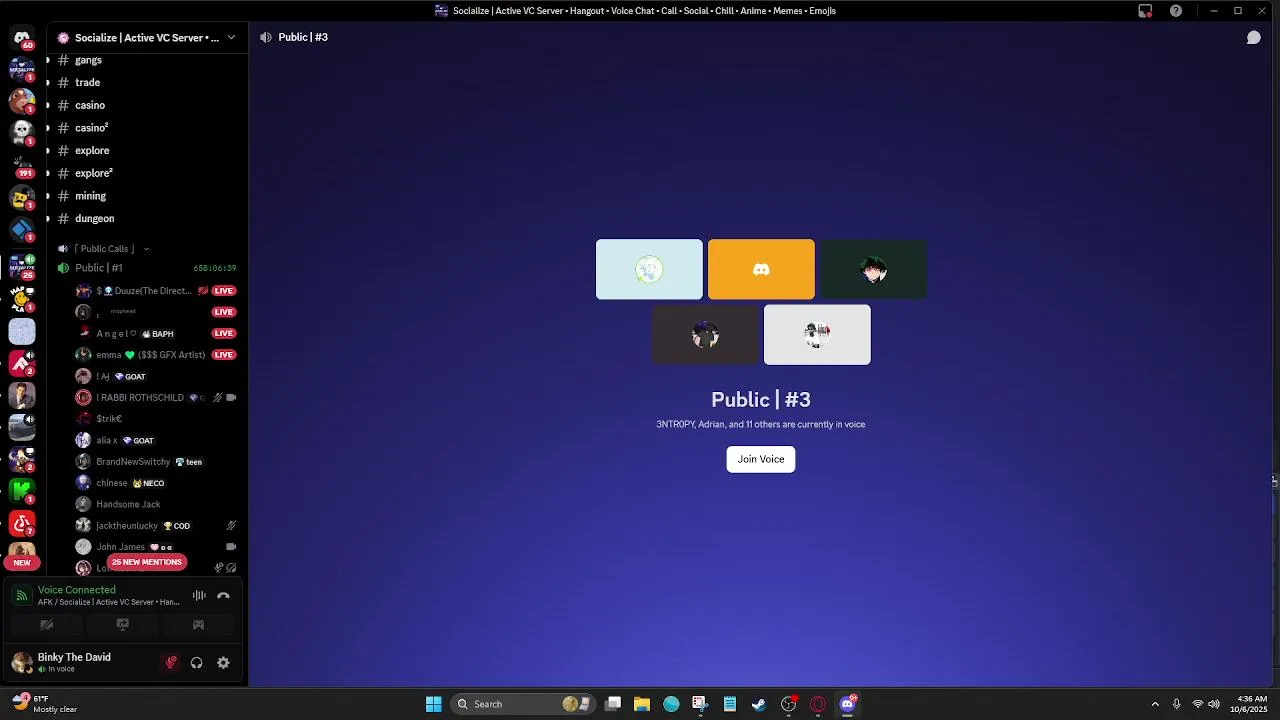1280x720 pixels.
Task: Watch Angel's LIVE stream badge
Action: coord(224,334)
